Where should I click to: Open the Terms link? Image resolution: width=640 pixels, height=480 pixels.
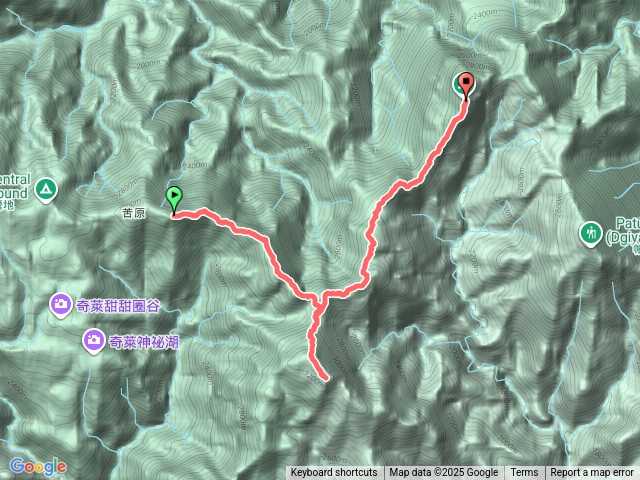(524, 473)
